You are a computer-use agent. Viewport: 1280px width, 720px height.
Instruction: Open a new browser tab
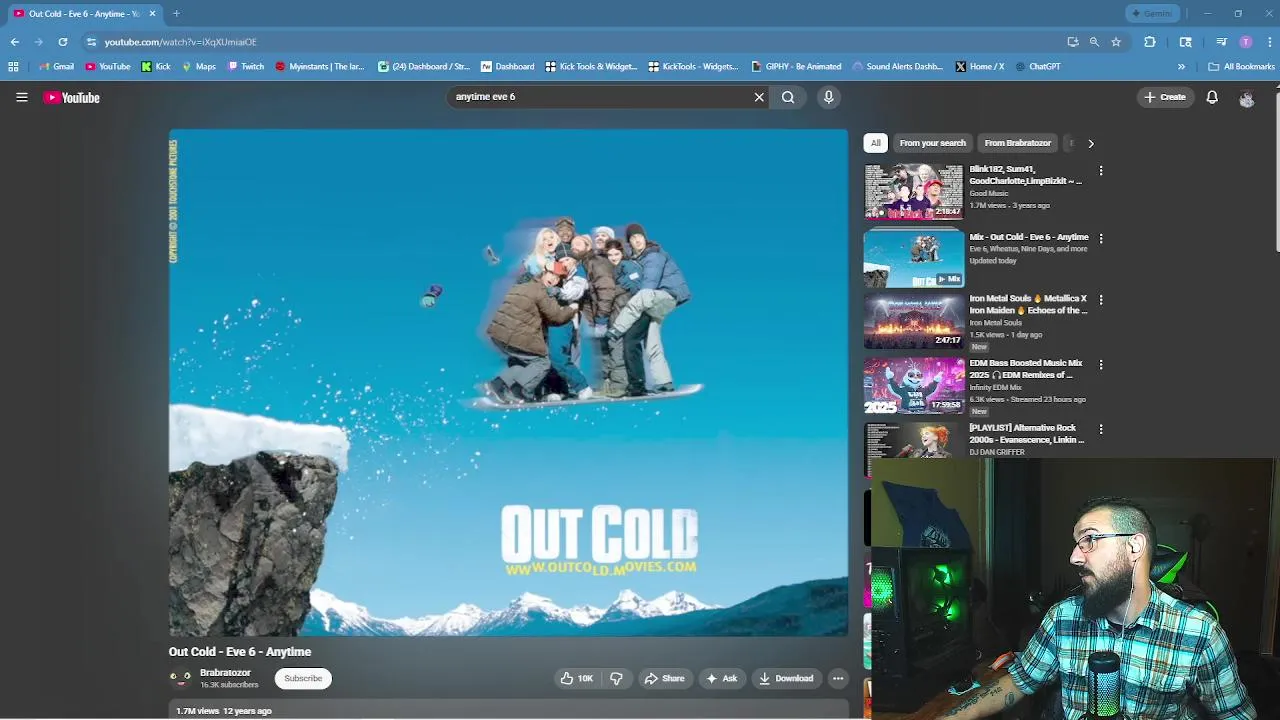[176, 14]
